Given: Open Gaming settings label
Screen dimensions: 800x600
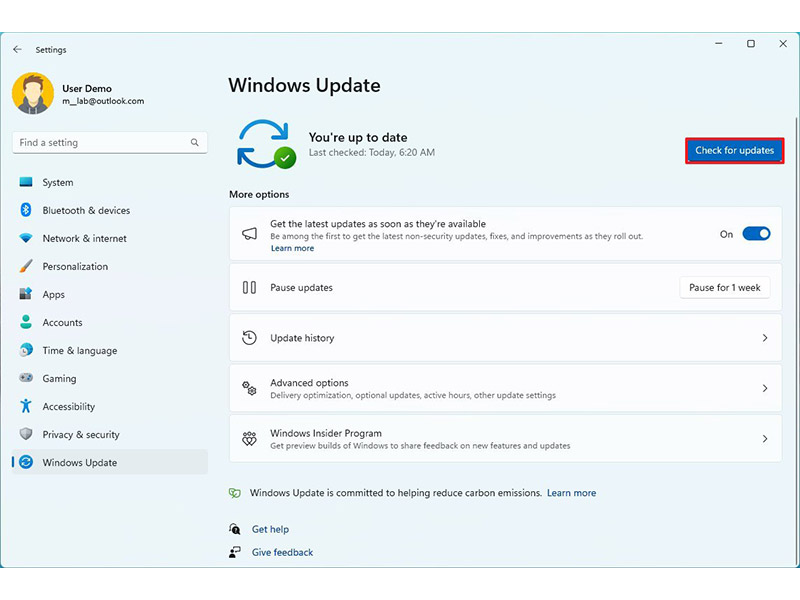Looking at the screenshot, I should pos(59,379).
